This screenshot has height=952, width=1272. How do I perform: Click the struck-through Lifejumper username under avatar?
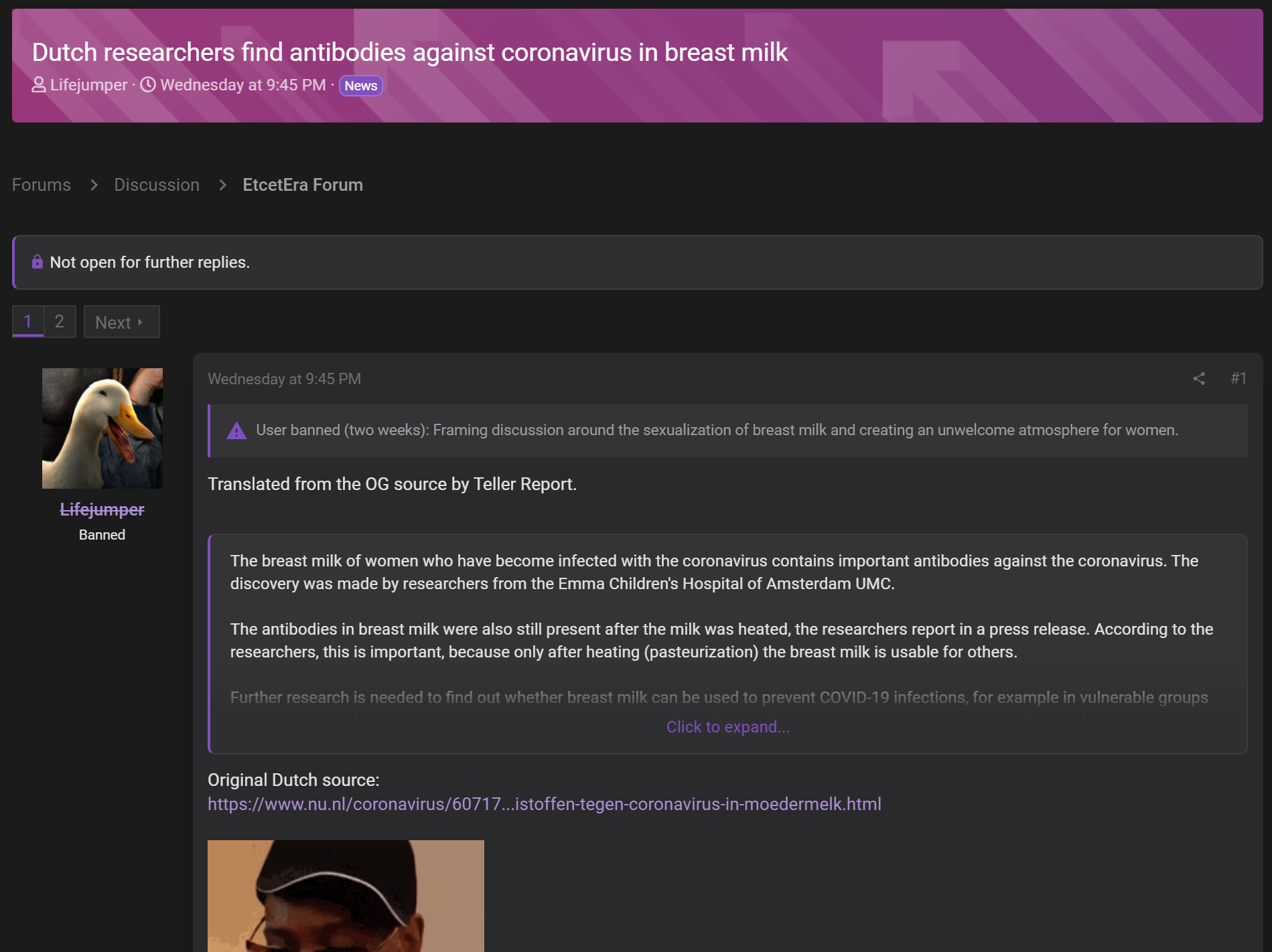click(102, 509)
